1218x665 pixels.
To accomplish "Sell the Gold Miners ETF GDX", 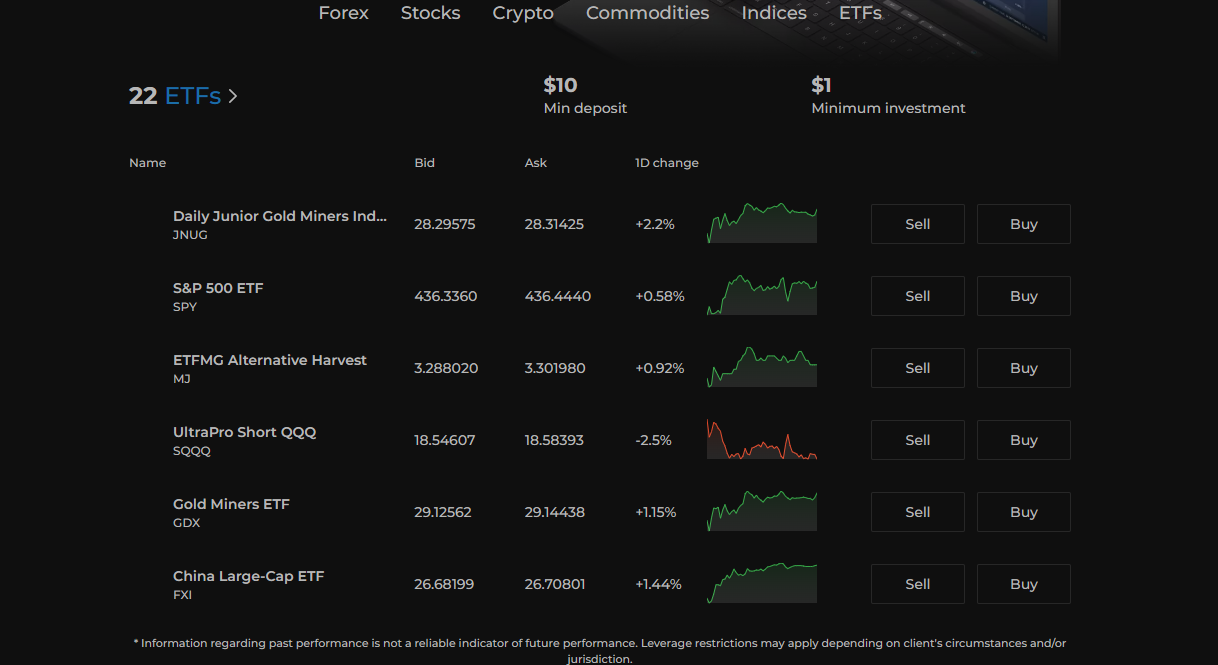I will pos(918,512).
